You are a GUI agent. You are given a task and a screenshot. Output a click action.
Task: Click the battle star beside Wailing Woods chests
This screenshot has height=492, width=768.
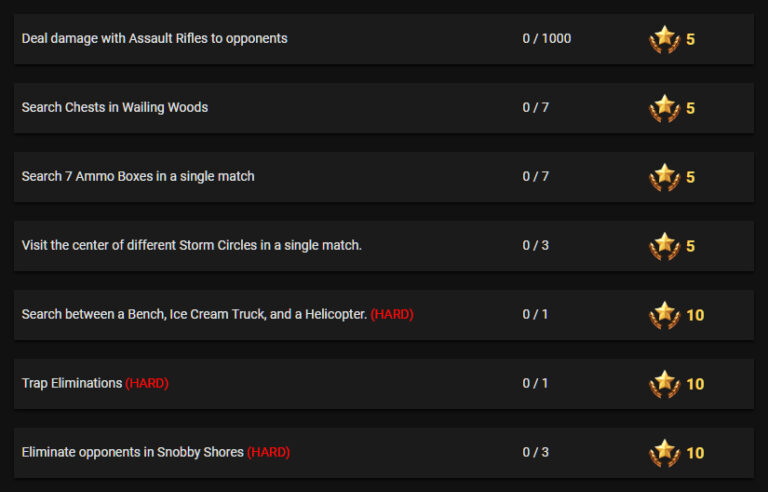pyautogui.click(x=665, y=108)
